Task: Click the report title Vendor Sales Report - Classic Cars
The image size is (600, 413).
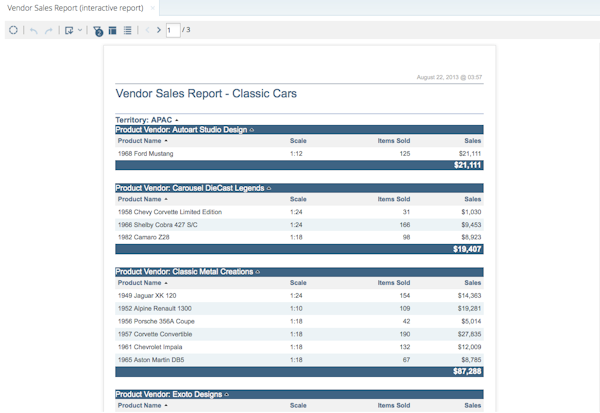Action: point(206,94)
